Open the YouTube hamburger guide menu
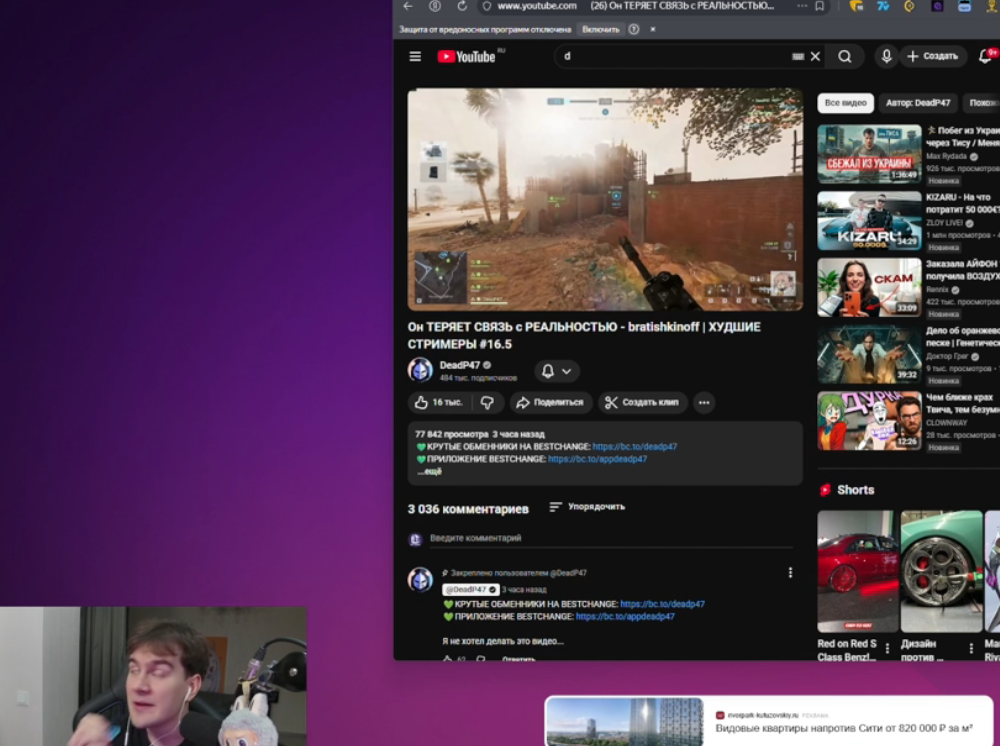Viewport: 1000px width, 746px height. click(415, 57)
